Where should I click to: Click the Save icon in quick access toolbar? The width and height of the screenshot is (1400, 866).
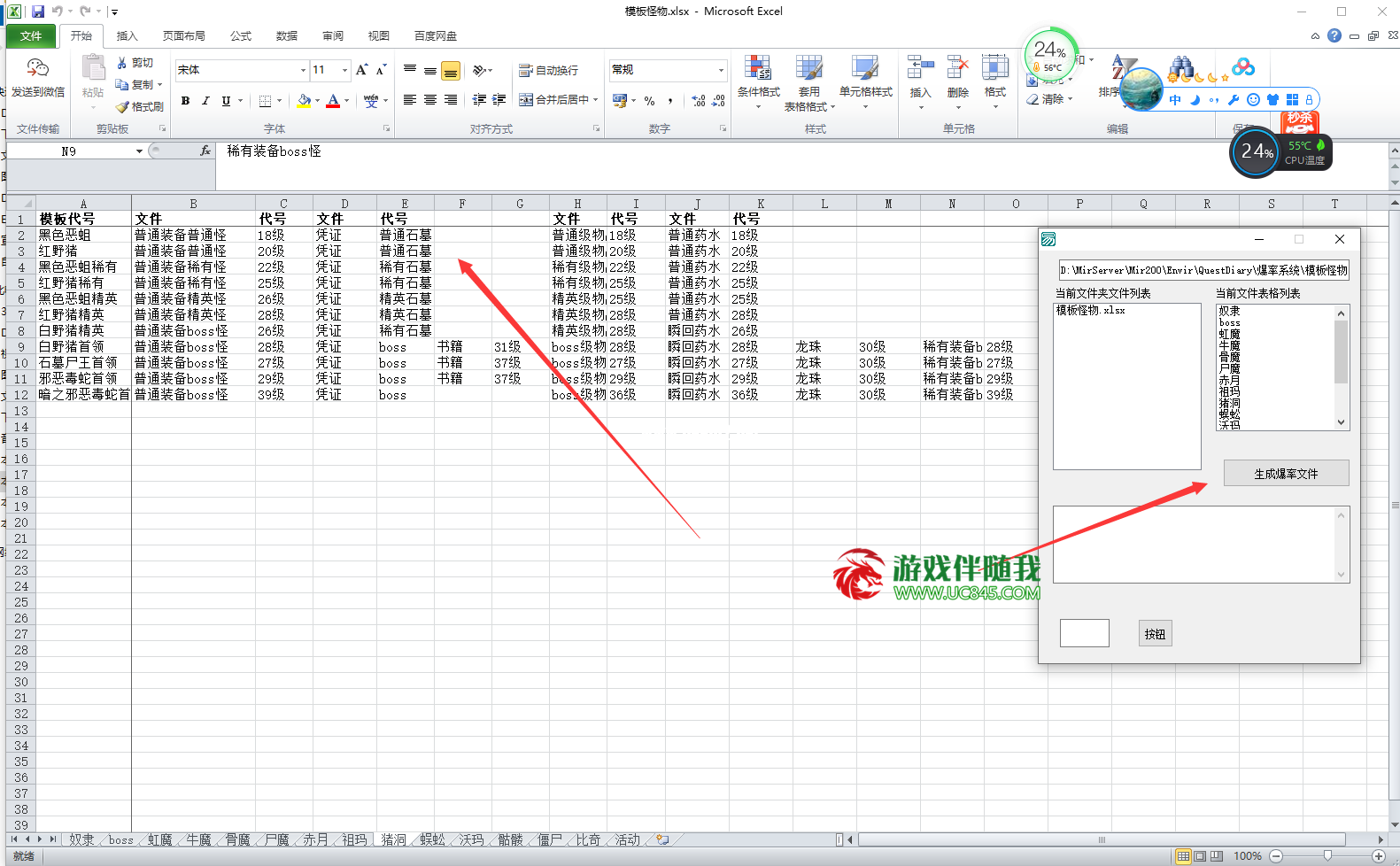point(38,12)
